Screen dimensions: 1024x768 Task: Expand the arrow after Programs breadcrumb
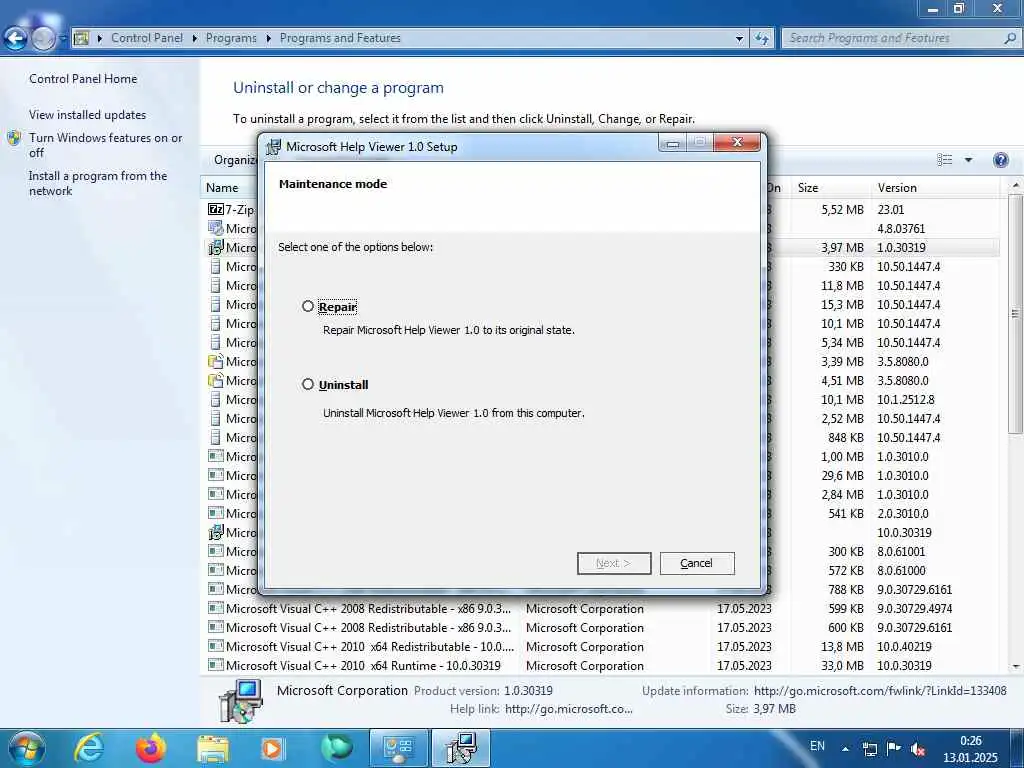pyautogui.click(x=268, y=39)
